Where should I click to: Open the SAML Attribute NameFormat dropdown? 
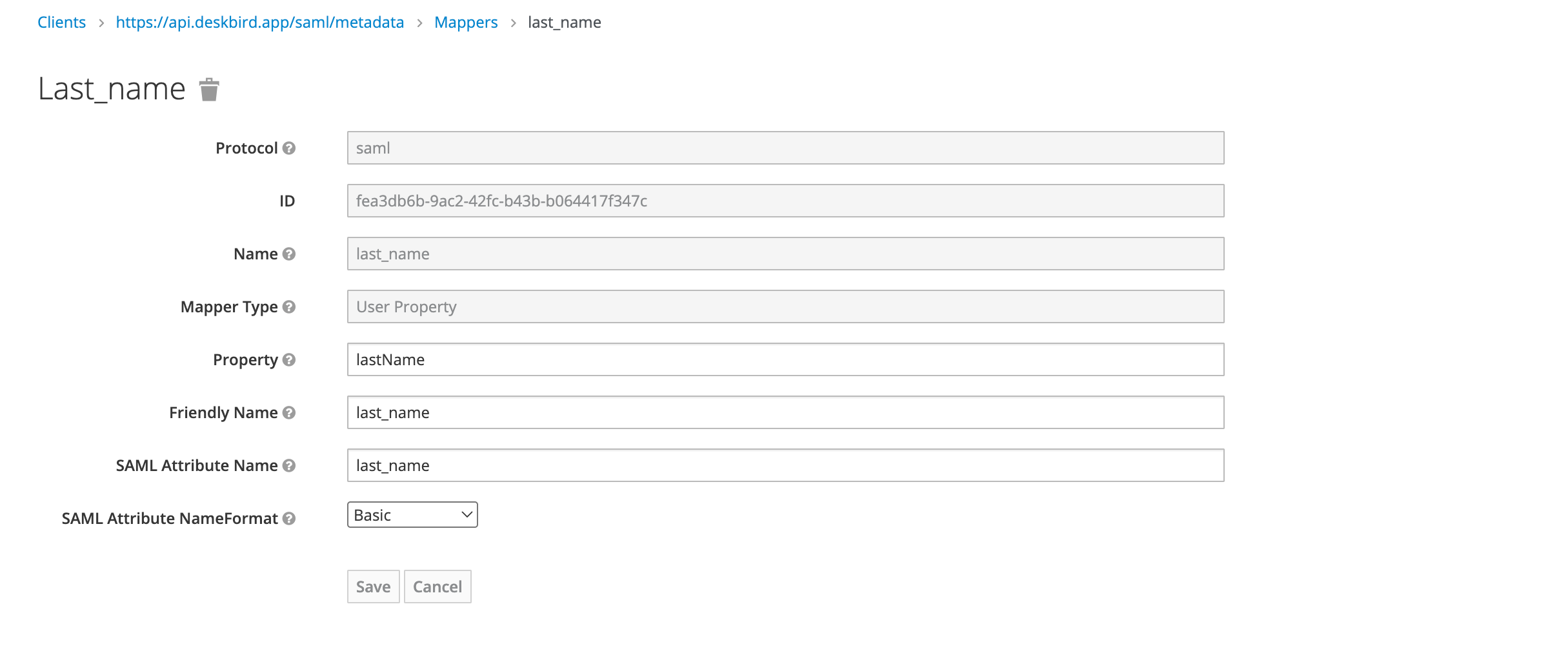point(412,515)
